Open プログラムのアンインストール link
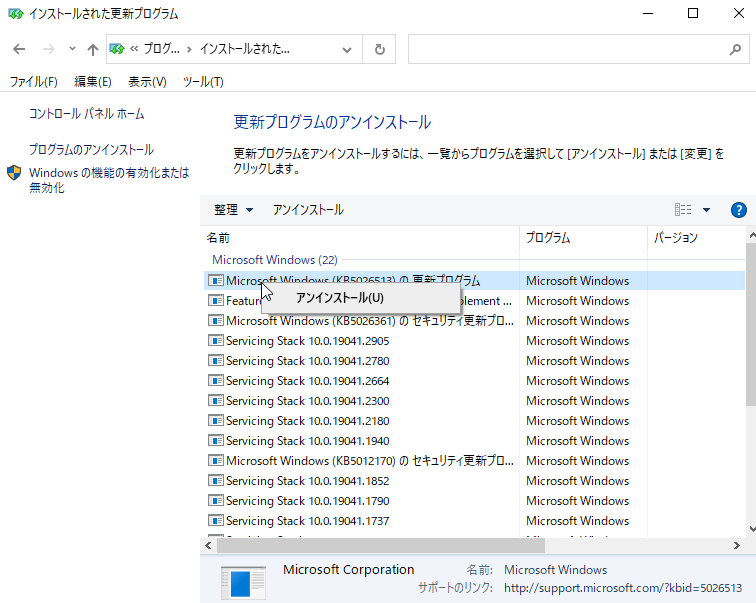 [92, 149]
